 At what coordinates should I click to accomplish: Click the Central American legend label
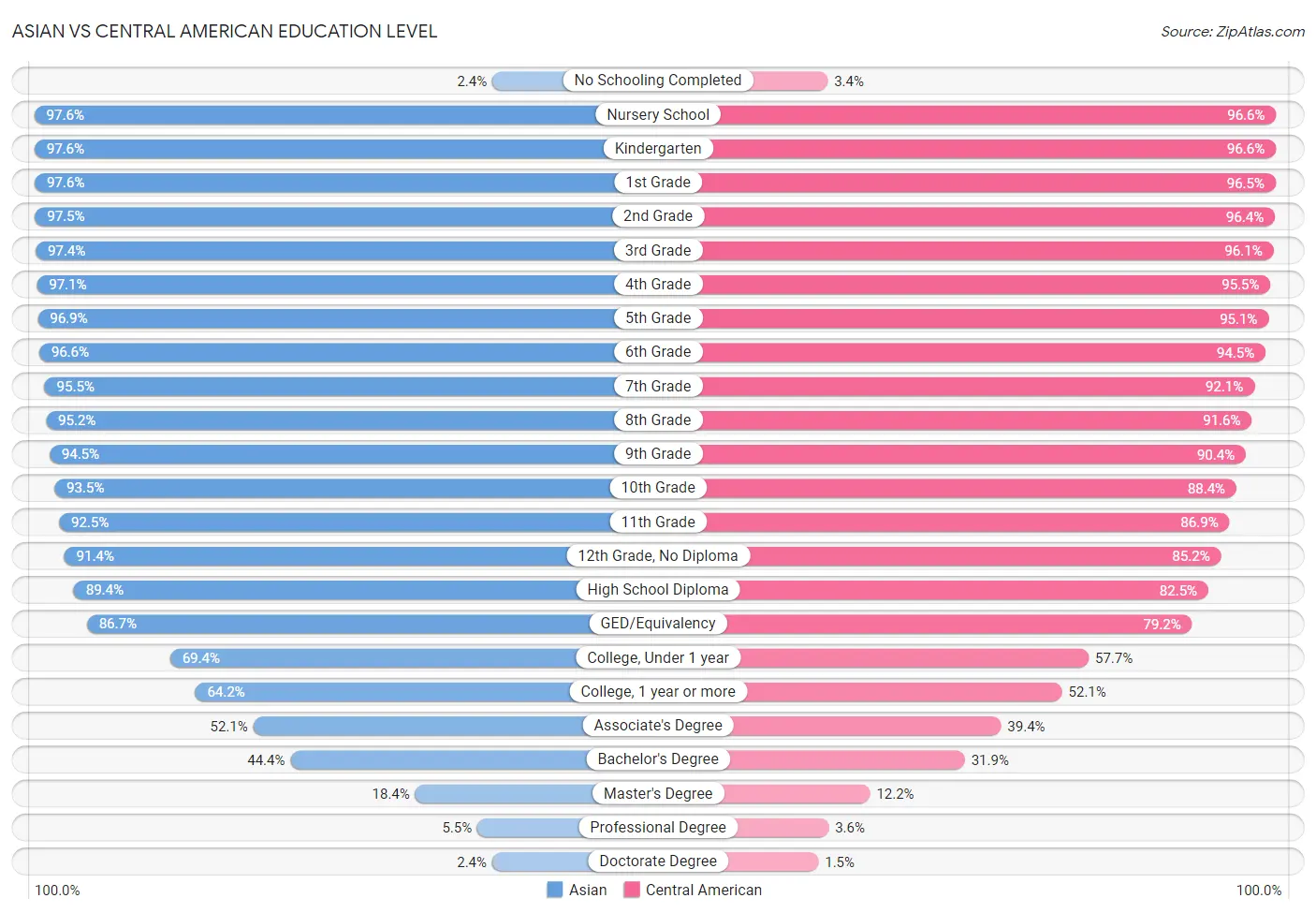(704, 890)
